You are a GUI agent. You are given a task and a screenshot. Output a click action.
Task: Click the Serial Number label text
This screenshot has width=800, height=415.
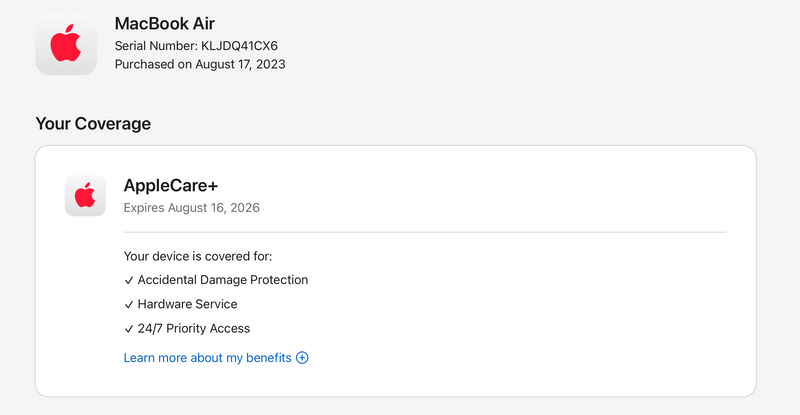(157, 46)
